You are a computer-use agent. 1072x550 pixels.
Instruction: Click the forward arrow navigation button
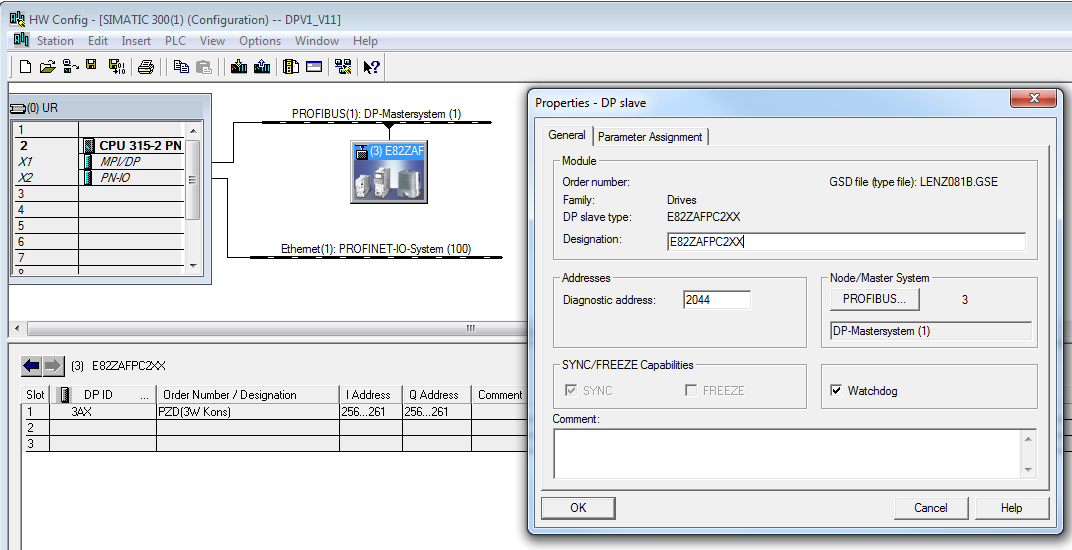[x=53, y=366]
